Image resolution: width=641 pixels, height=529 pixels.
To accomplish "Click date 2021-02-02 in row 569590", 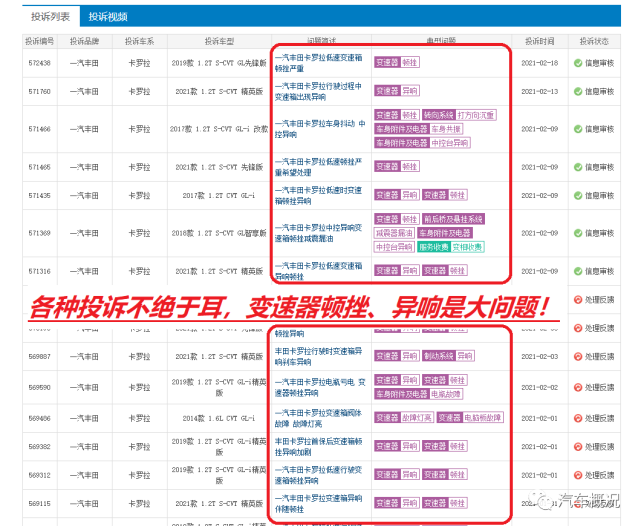I will [x=540, y=388].
